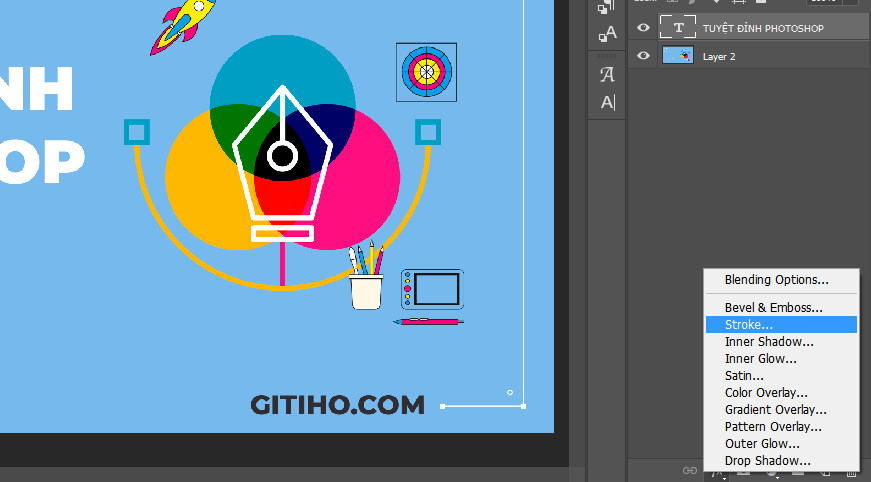The image size is (871, 482).
Task: Add a Drop Shadow effect
Action: (x=781, y=461)
